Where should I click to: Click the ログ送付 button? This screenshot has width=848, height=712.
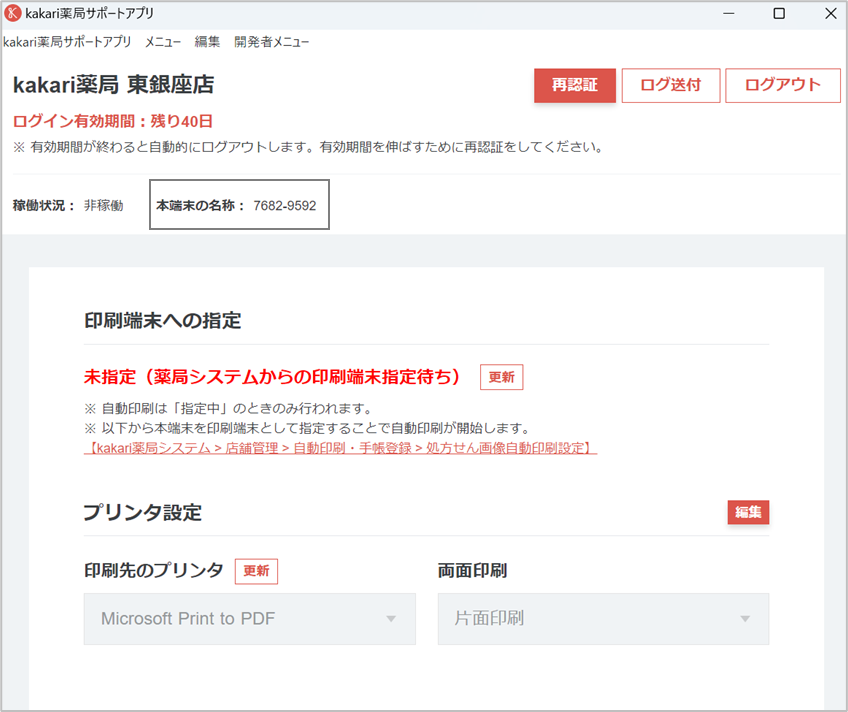tap(671, 85)
